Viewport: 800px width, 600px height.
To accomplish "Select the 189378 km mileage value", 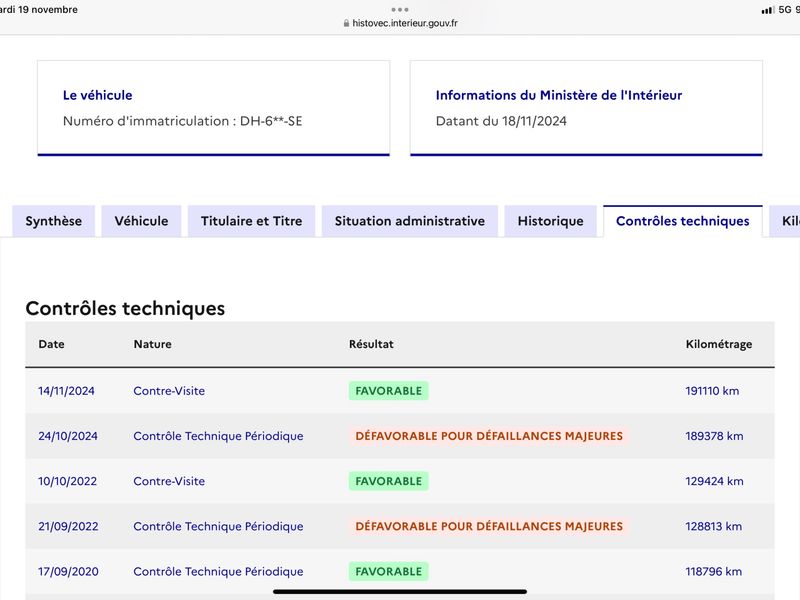I will (x=714, y=436).
